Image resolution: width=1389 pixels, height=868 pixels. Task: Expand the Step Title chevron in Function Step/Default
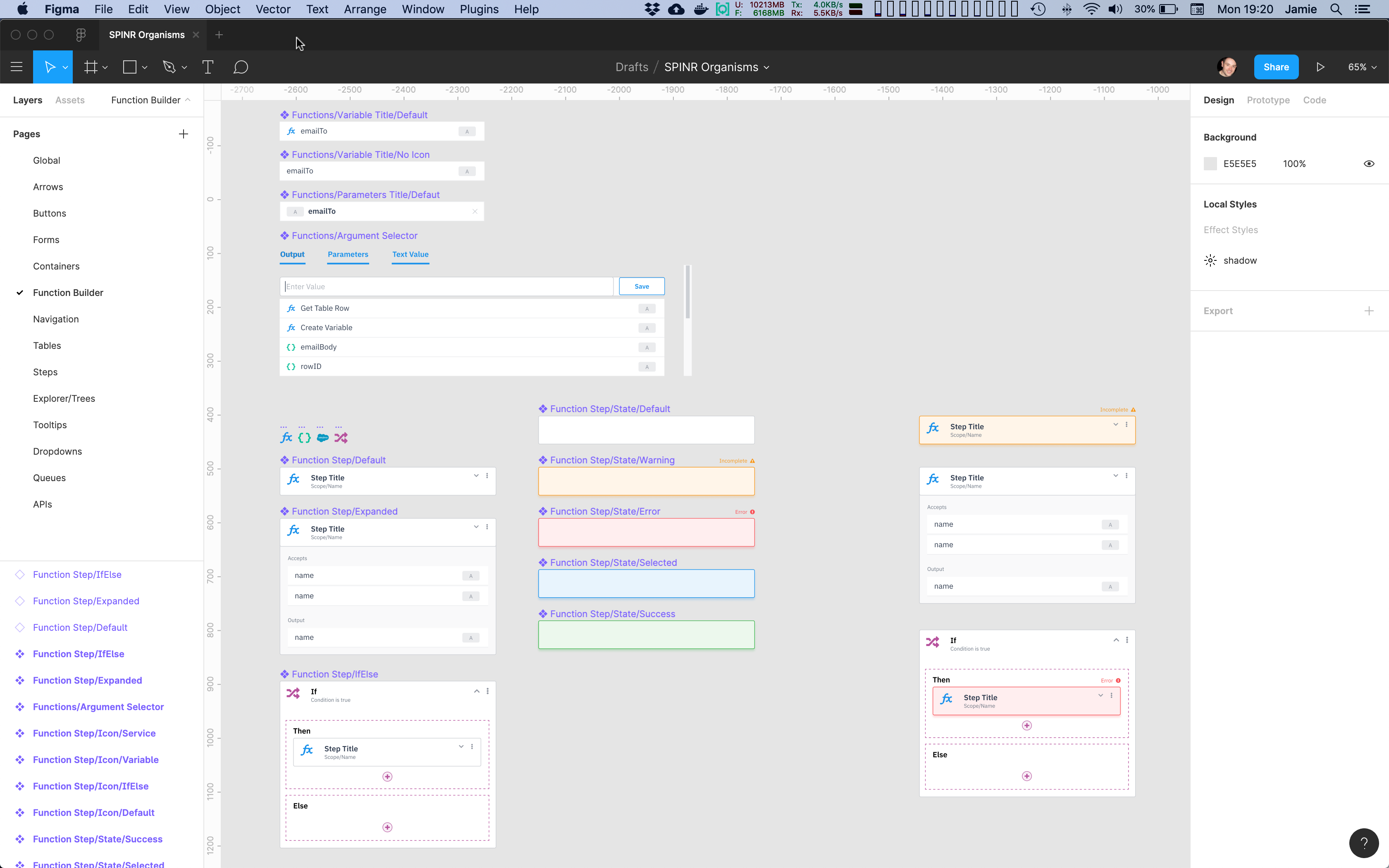click(476, 476)
